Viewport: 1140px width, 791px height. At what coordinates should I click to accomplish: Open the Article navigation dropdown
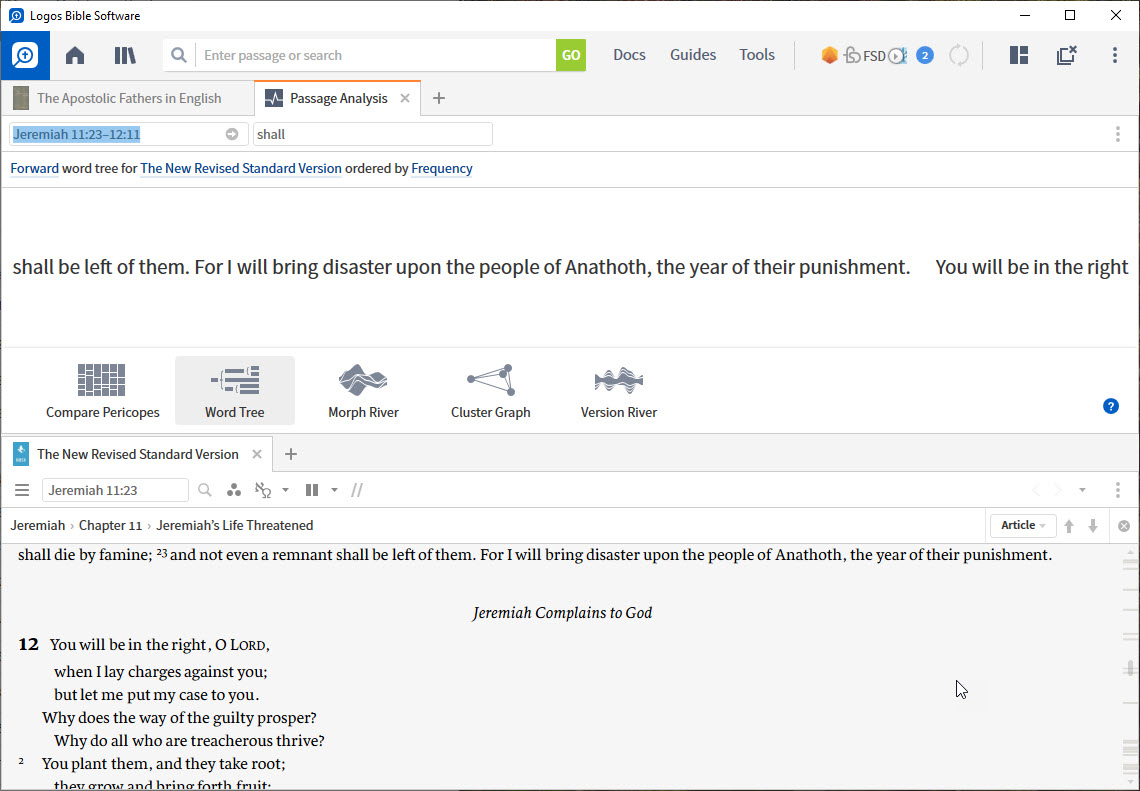[x=1023, y=526]
